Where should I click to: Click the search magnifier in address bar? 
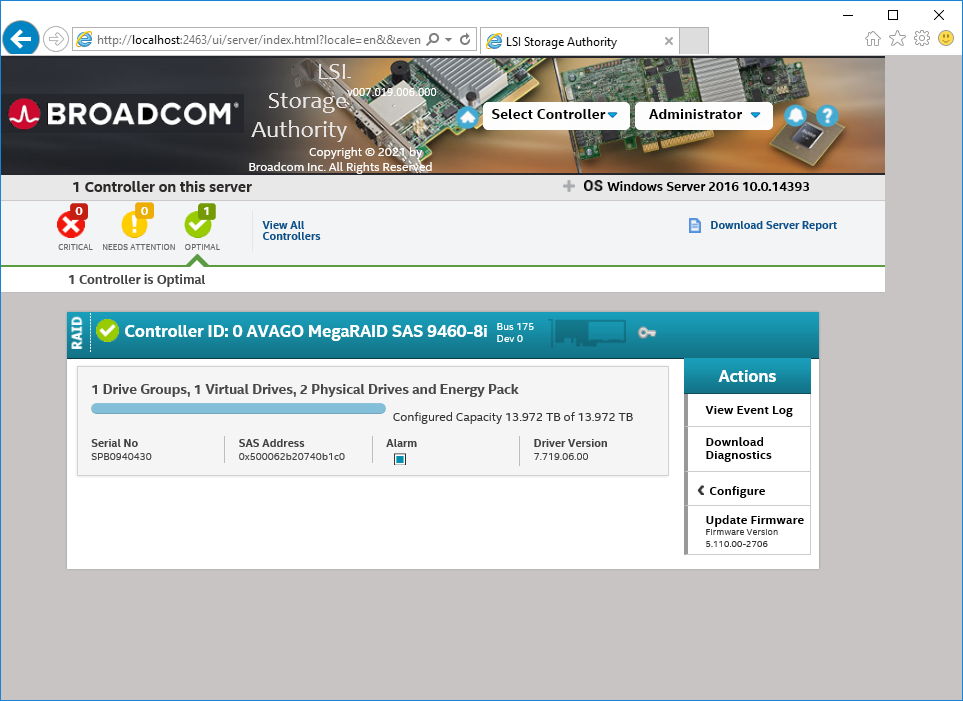tap(432, 40)
